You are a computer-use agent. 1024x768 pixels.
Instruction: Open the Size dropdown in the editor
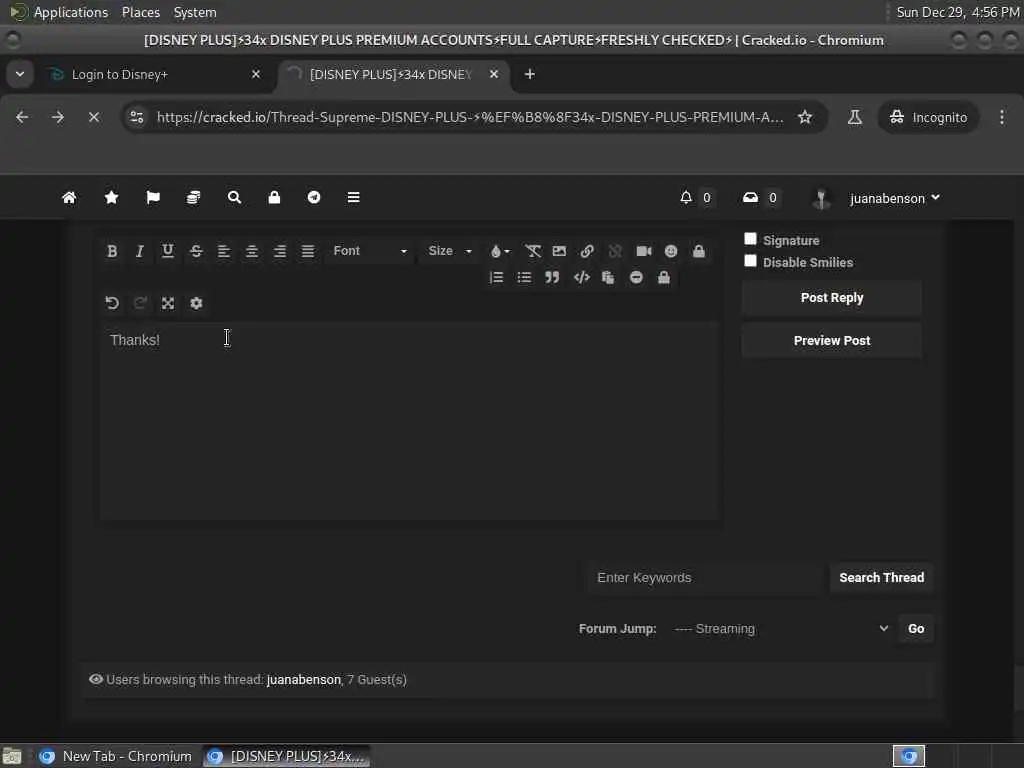[449, 251]
